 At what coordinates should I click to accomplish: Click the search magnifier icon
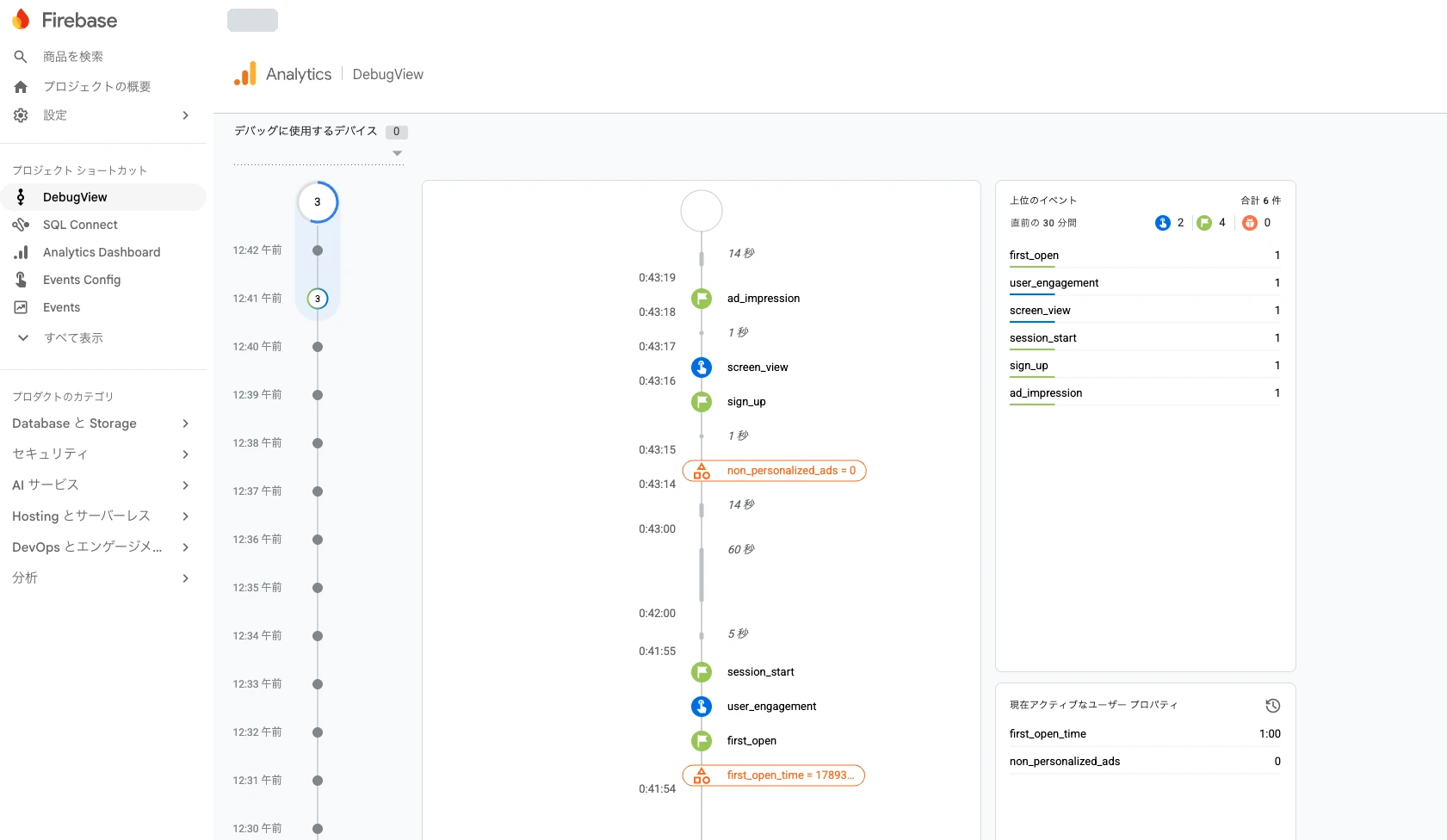21,57
